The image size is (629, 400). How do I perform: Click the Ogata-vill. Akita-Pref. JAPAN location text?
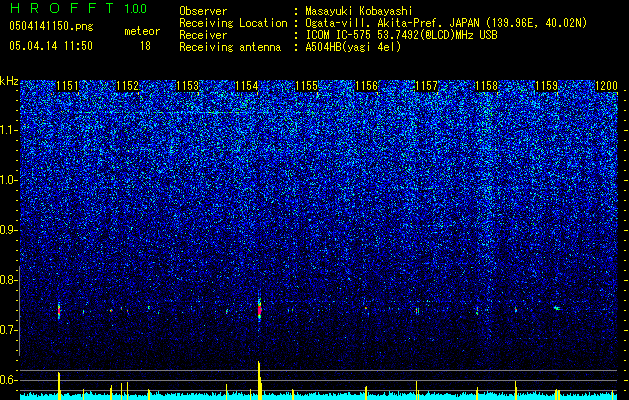pos(446,23)
